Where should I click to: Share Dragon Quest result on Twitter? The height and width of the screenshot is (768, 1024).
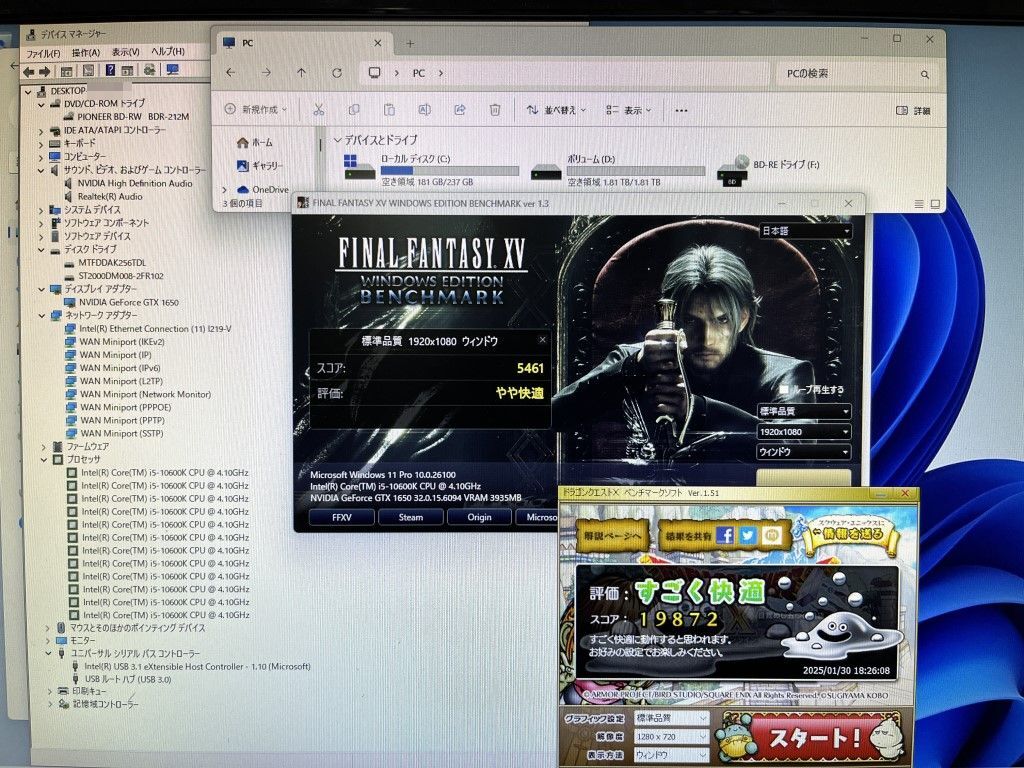[748, 536]
